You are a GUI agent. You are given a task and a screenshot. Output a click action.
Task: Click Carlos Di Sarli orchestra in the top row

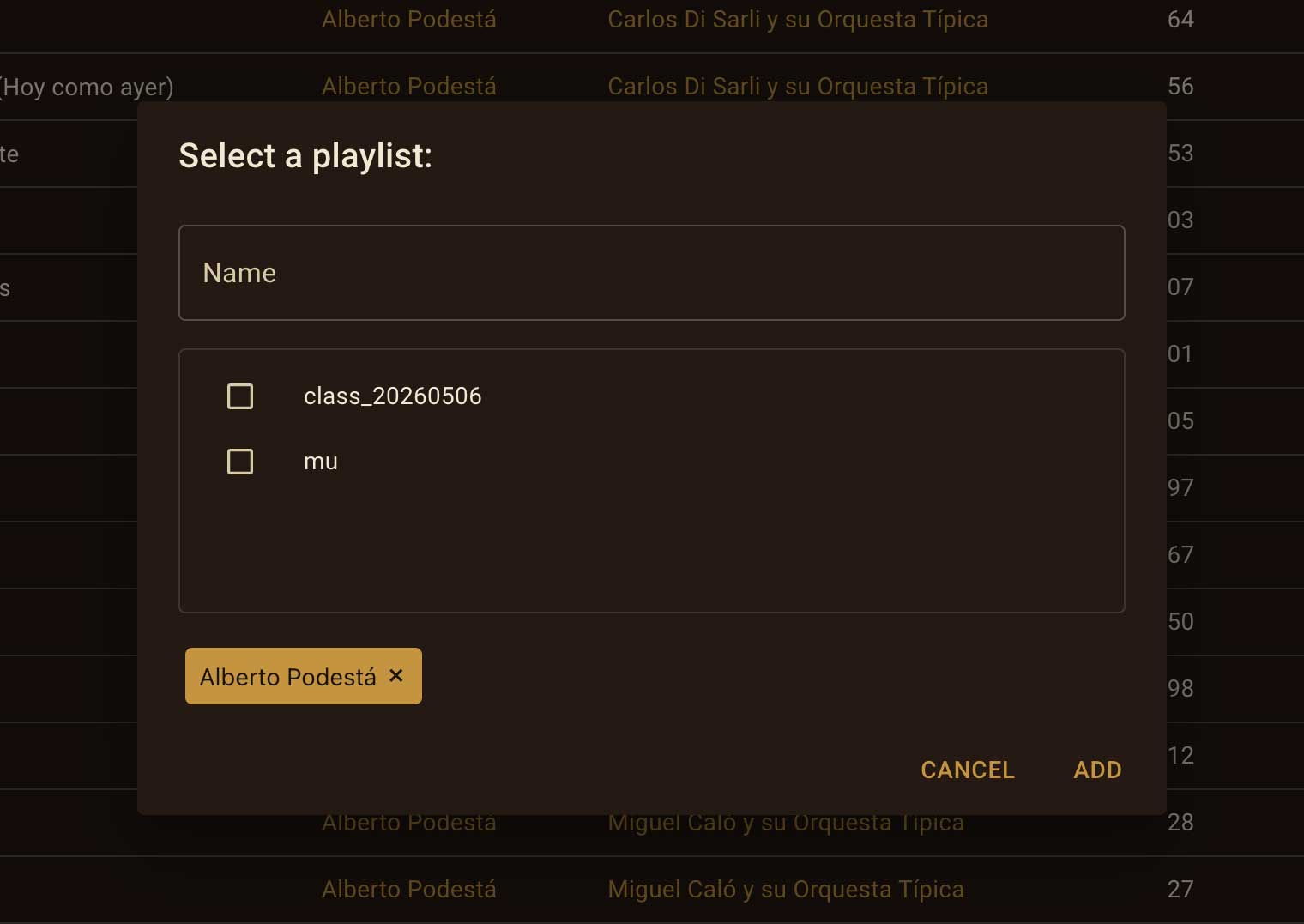pyautogui.click(x=798, y=19)
